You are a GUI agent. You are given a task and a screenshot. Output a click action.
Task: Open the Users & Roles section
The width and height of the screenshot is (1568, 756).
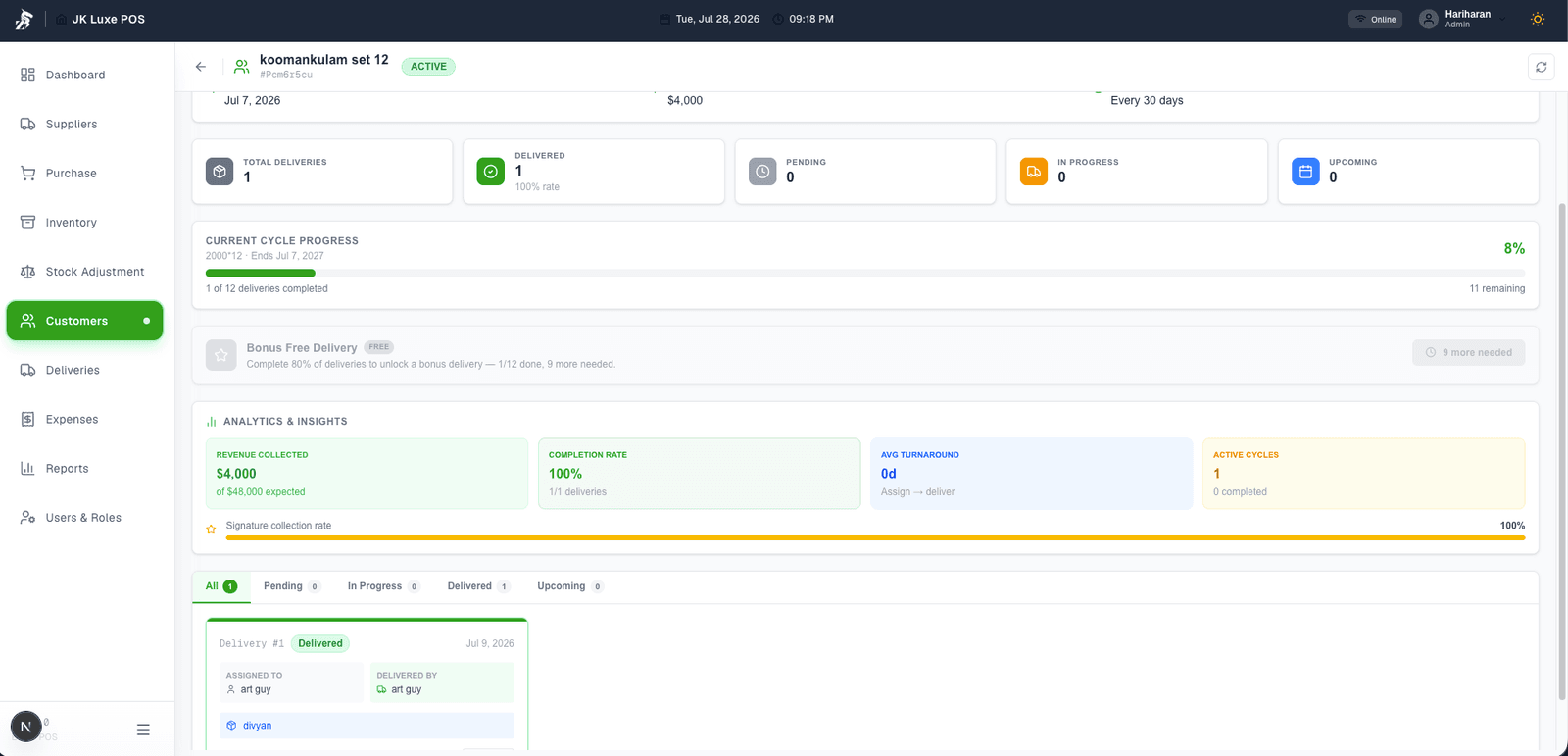point(85,517)
